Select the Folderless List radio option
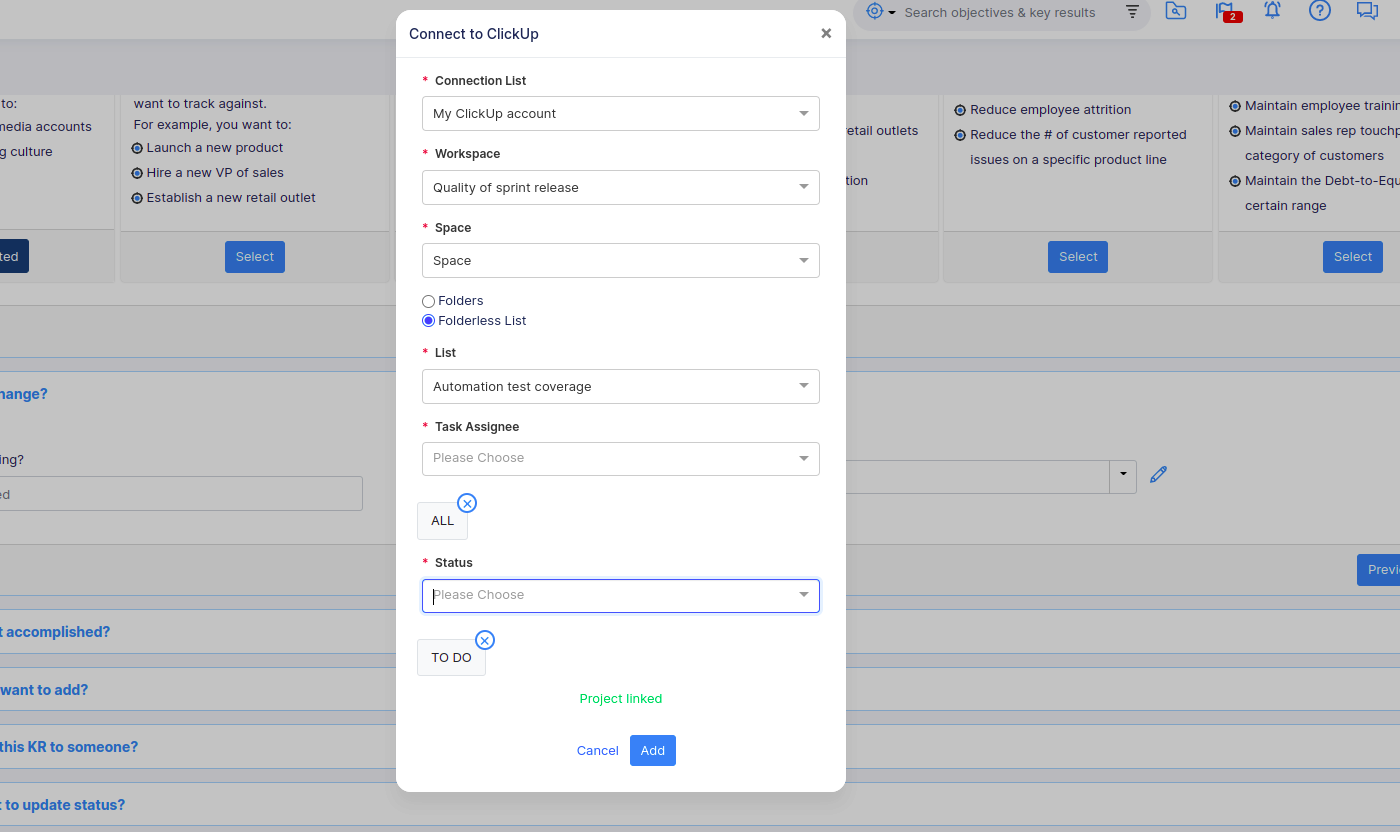Screen dimensions: 1400x832 [x=428, y=321]
